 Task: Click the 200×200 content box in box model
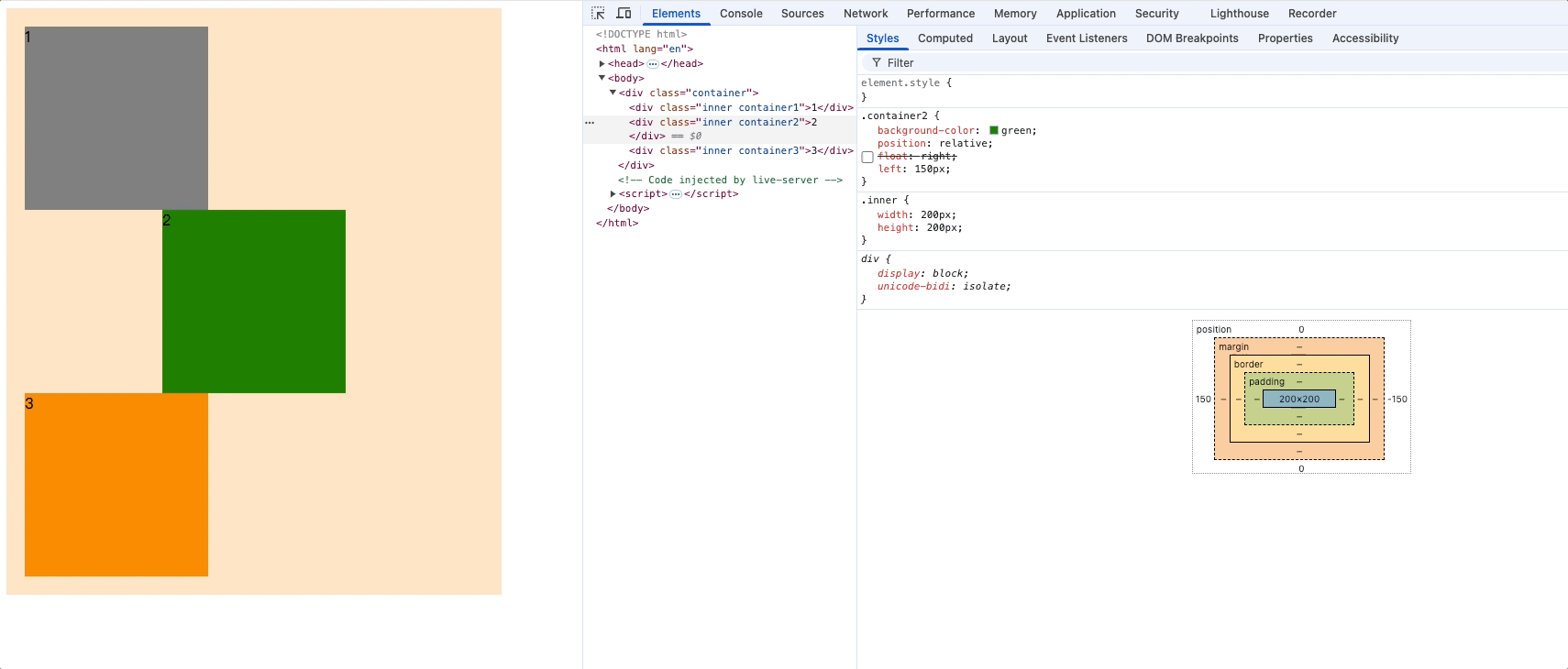coord(1299,399)
